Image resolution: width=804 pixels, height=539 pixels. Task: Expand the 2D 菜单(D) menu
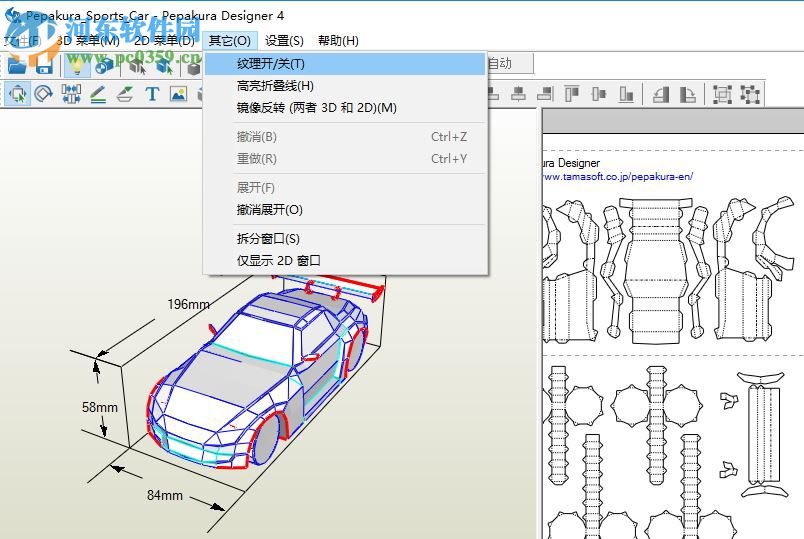tap(164, 41)
